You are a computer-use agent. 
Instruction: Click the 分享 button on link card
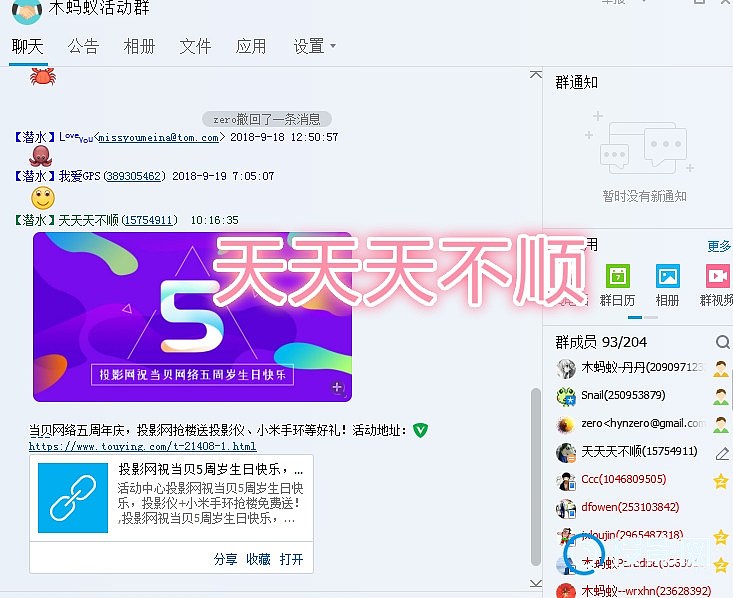pos(225,559)
